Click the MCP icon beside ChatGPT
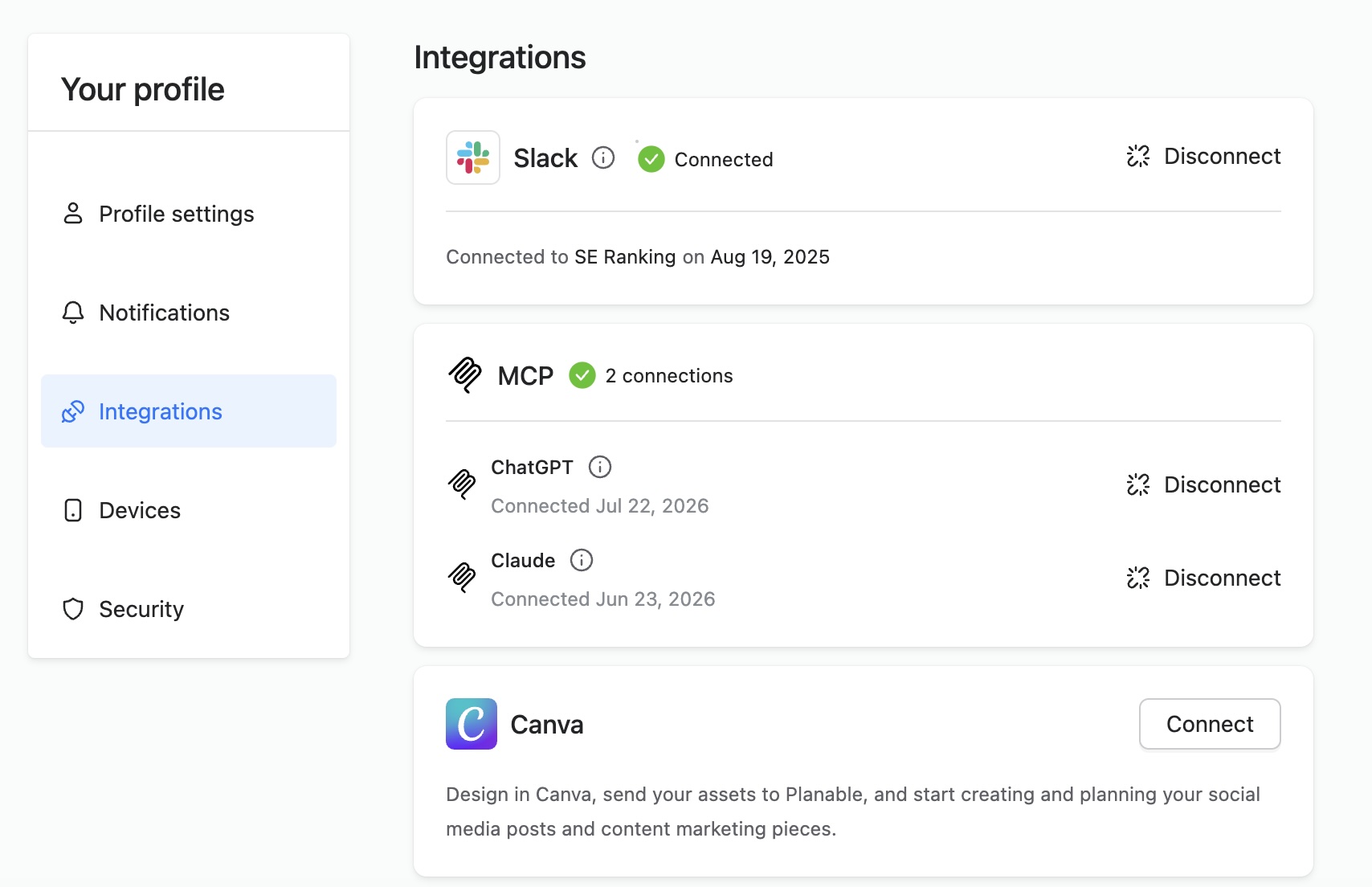Screen dimensions: 1372x887 [x=462, y=484]
